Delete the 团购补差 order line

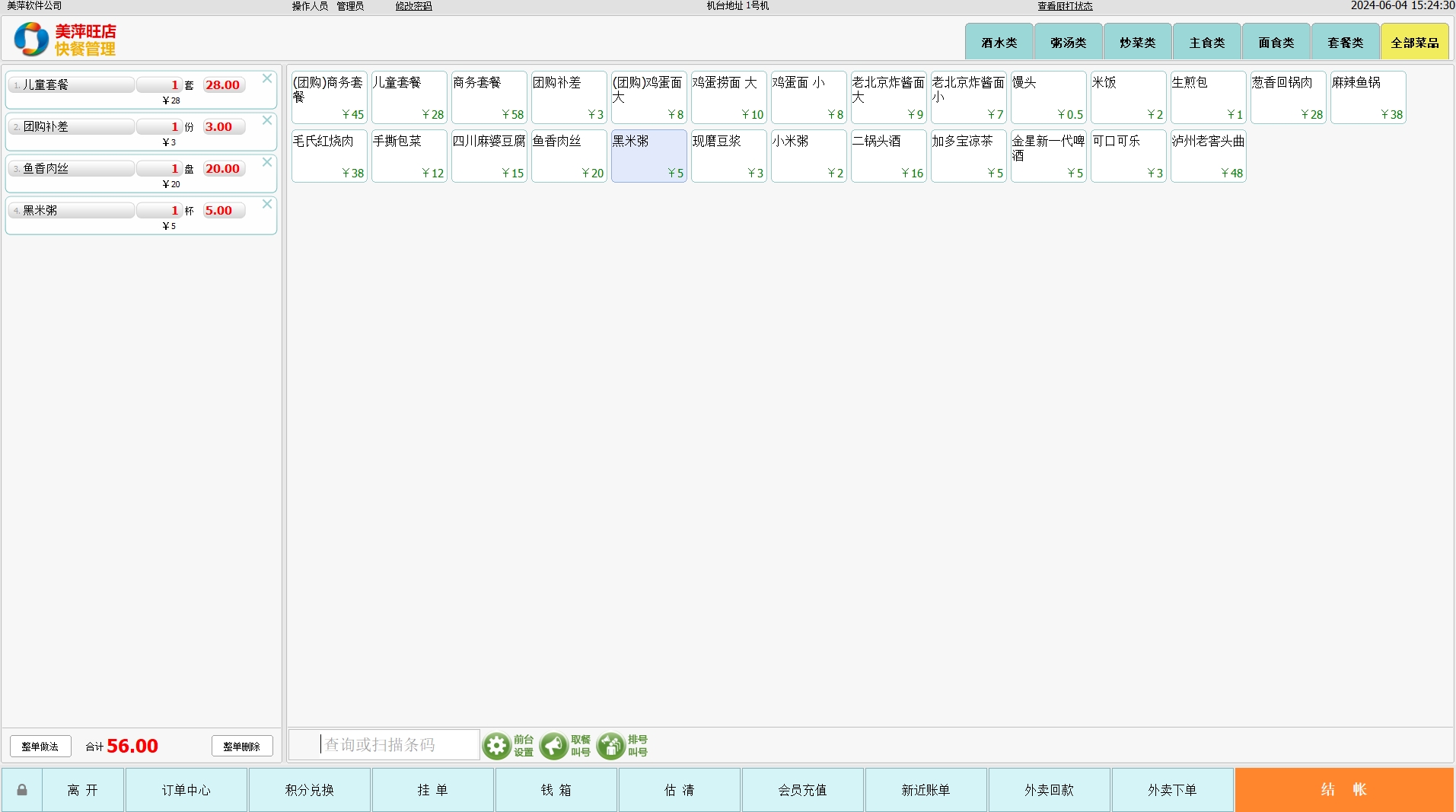coord(267,120)
